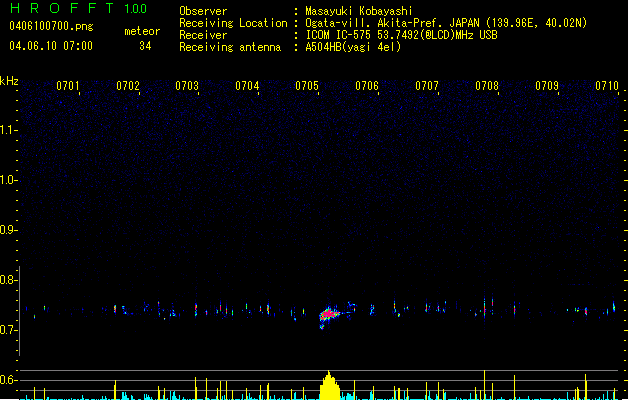This screenshot has height=400, width=629.
Task: Click the 0.6 kHz frequency axis label
Action: coord(8,380)
